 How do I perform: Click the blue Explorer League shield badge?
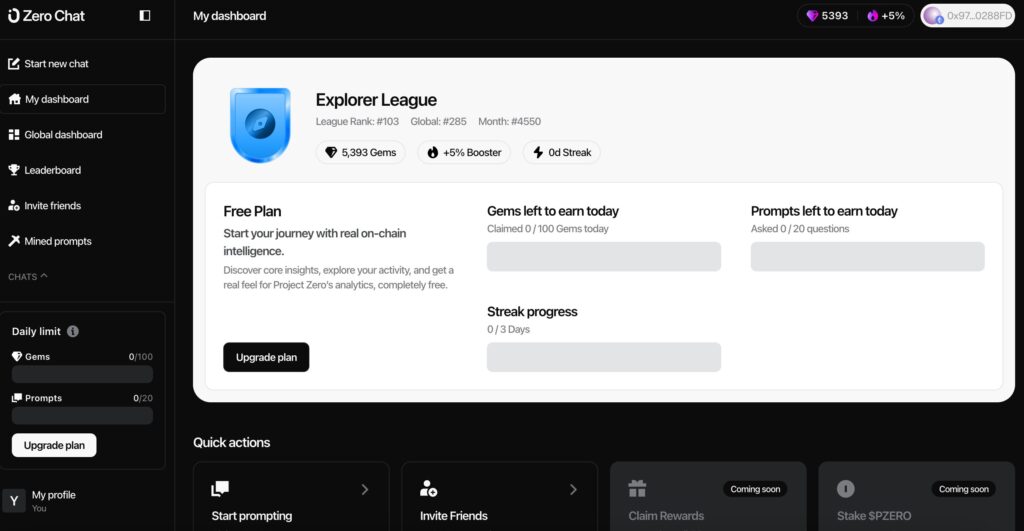(260, 125)
